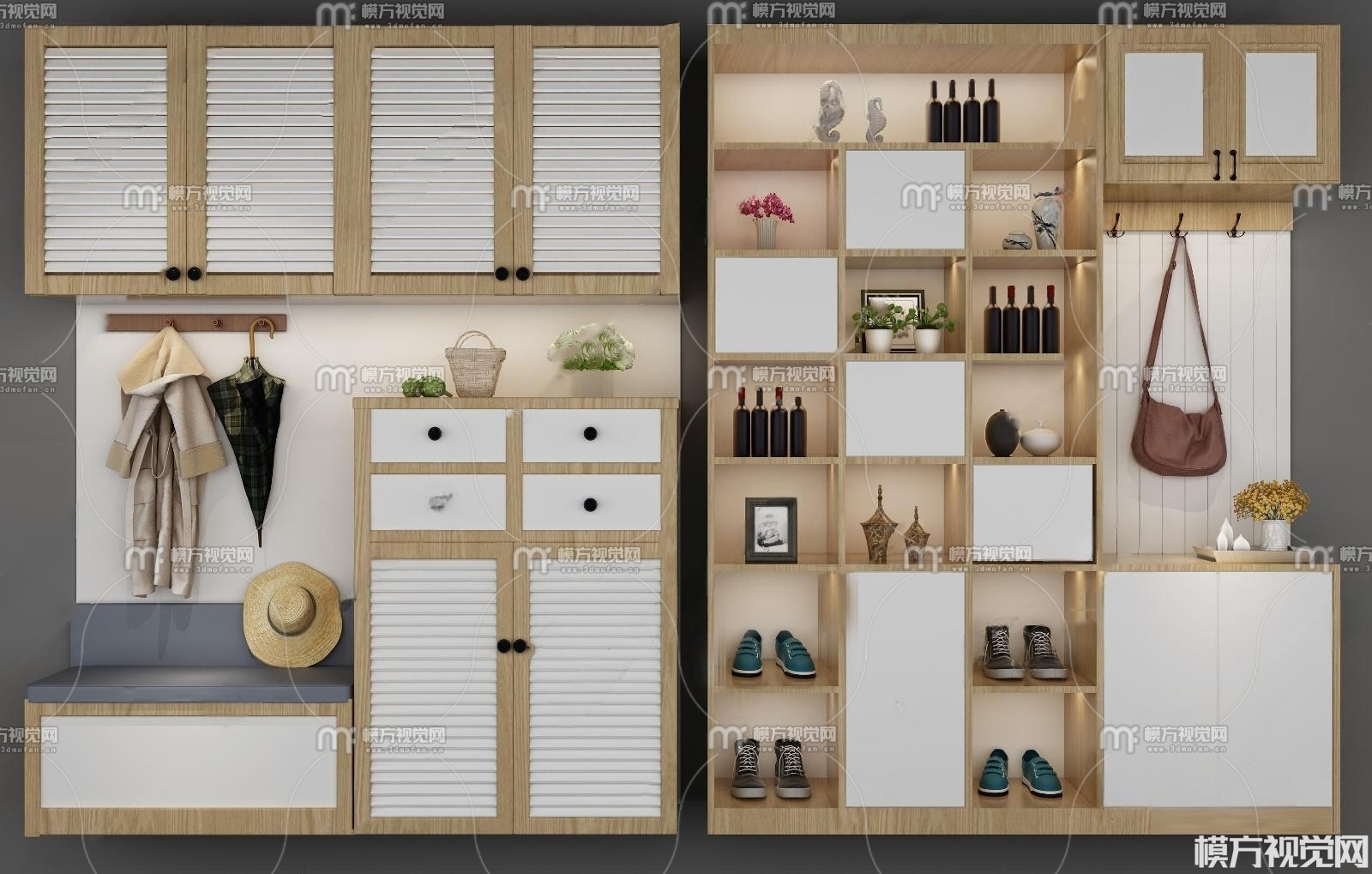Click the top-left drawer's black knob

(x=435, y=433)
